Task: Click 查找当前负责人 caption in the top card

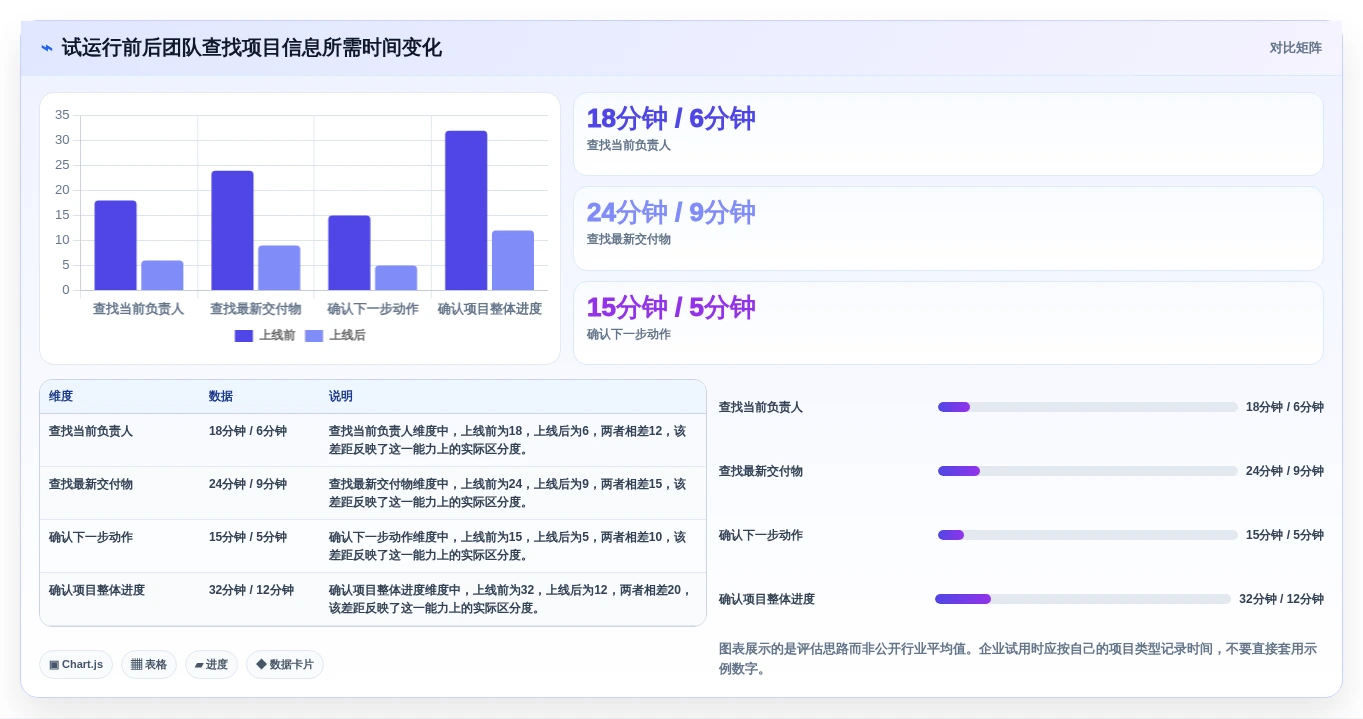Action: pyautogui.click(x=629, y=146)
